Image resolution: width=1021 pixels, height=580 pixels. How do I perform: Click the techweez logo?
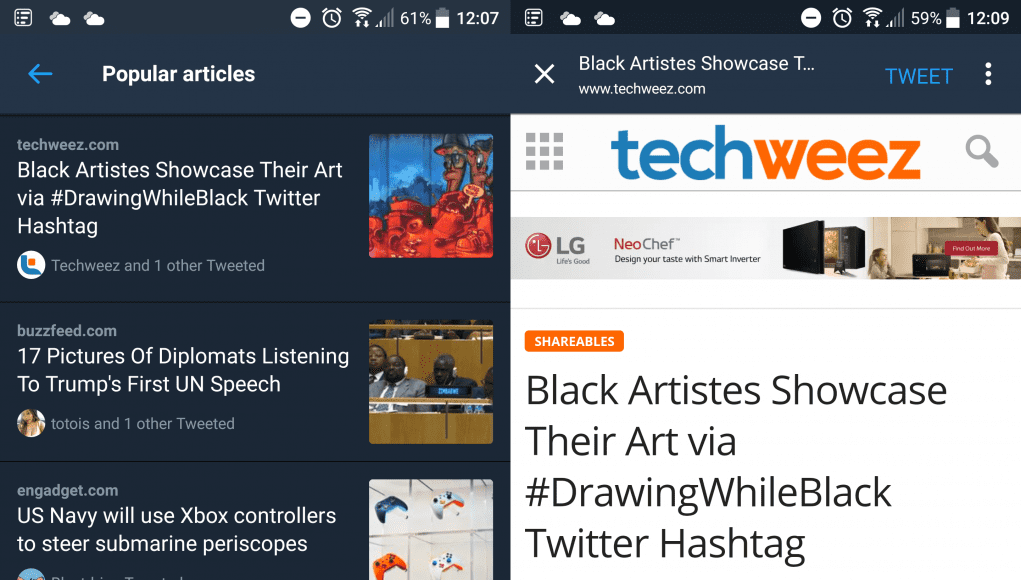click(x=765, y=153)
